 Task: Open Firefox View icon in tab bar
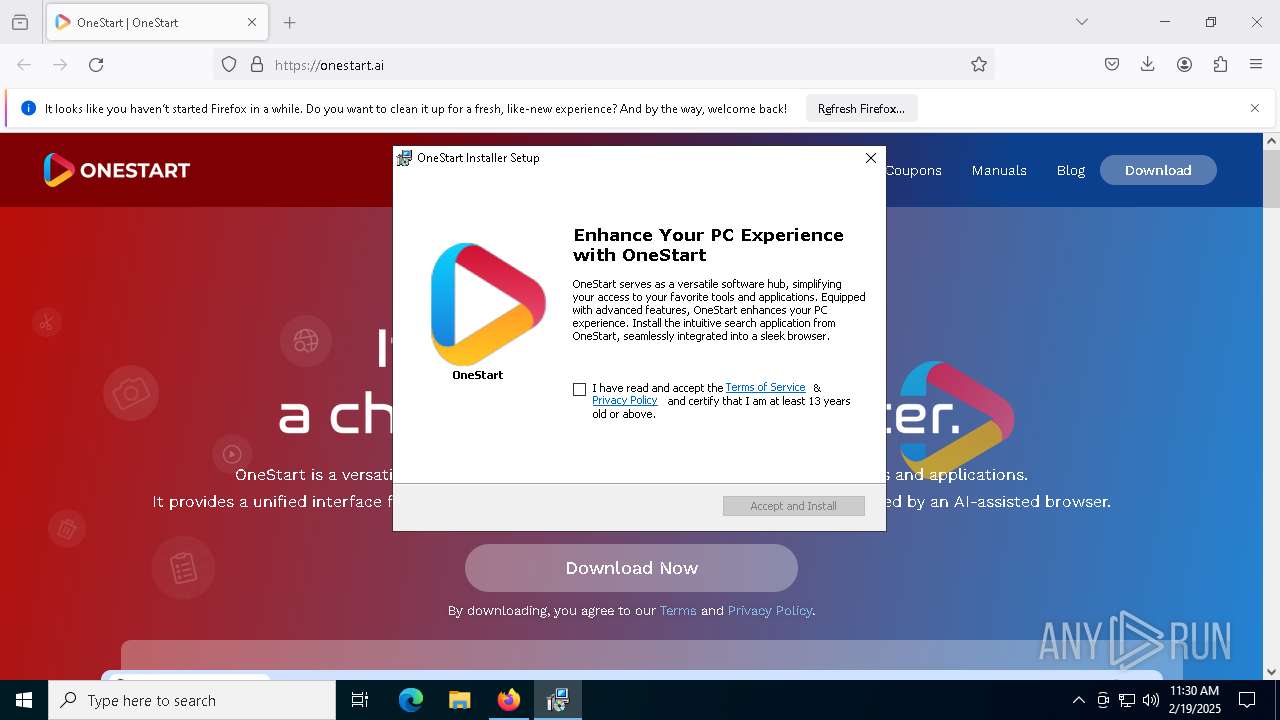coord(20,22)
